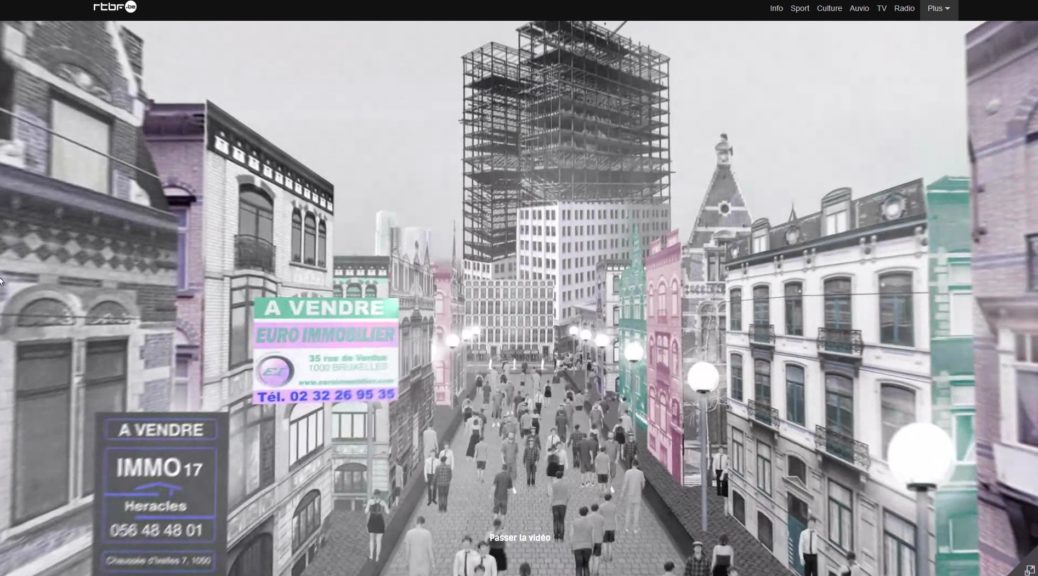This screenshot has width=1038, height=576.
Task: Open the TV section
Action: pyautogui.click(x=882, y=9)
